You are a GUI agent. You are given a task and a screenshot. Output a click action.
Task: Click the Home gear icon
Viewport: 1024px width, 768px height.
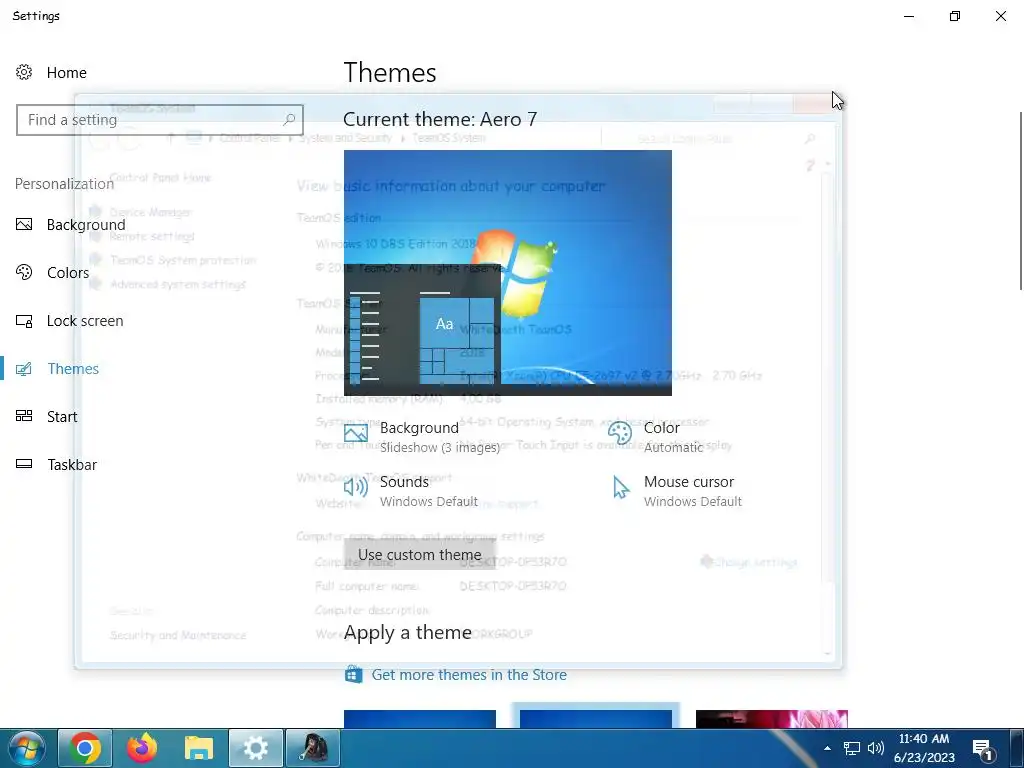click(x=24, y=72)
